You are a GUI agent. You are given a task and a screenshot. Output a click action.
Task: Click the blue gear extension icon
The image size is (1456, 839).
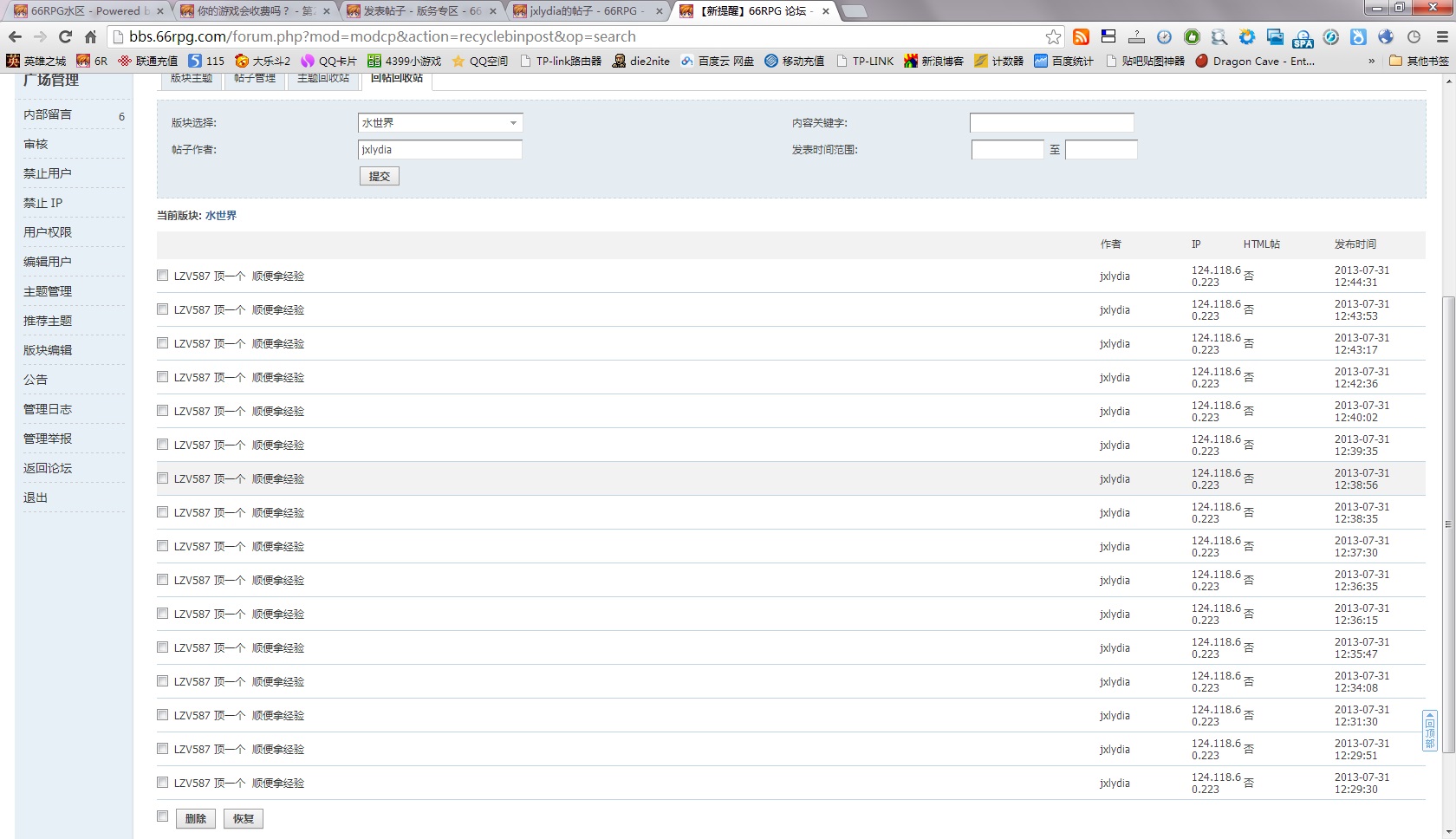click(x=1247, y=36)
